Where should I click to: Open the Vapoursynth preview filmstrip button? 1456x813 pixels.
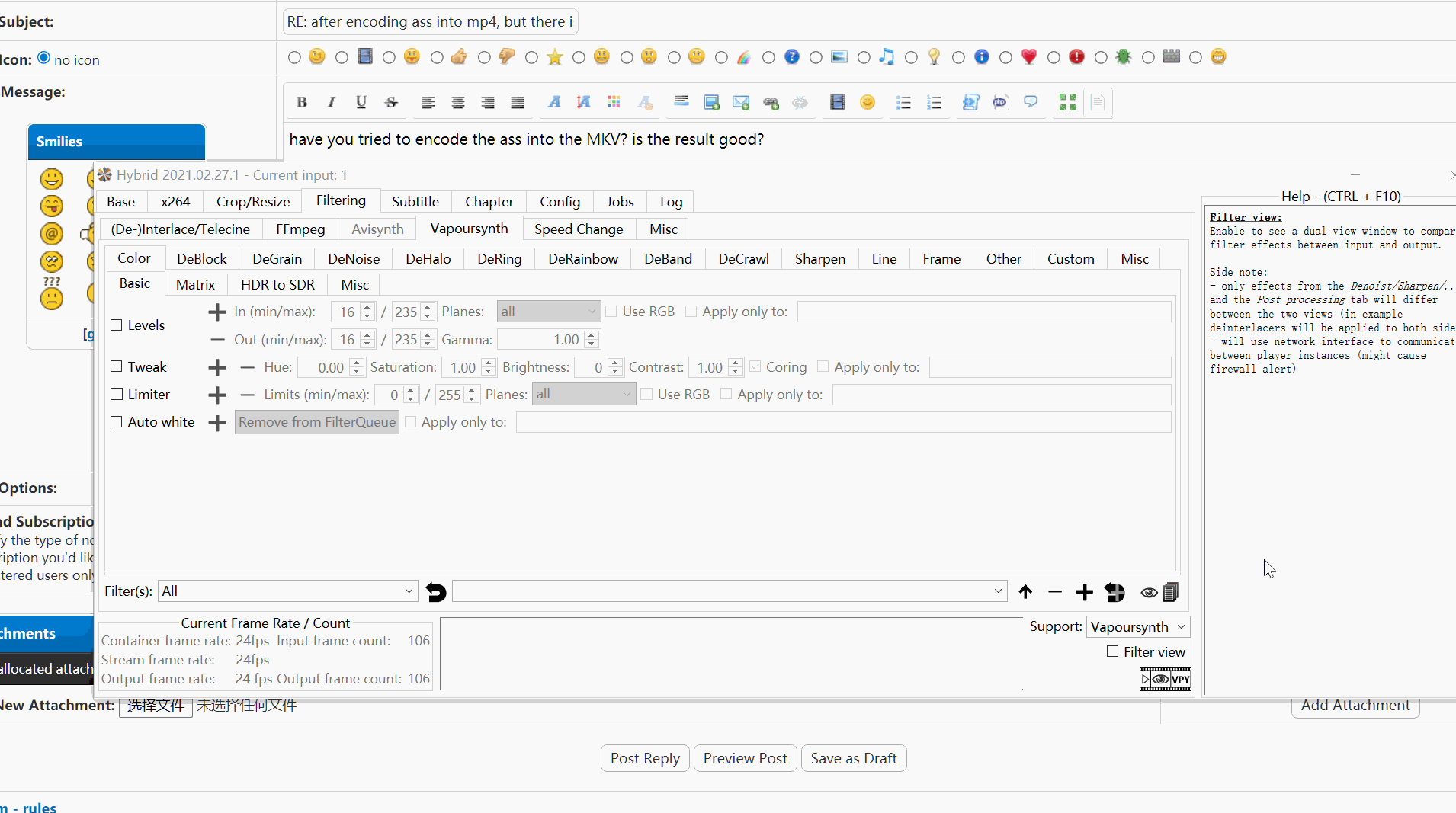[1166, 679]
